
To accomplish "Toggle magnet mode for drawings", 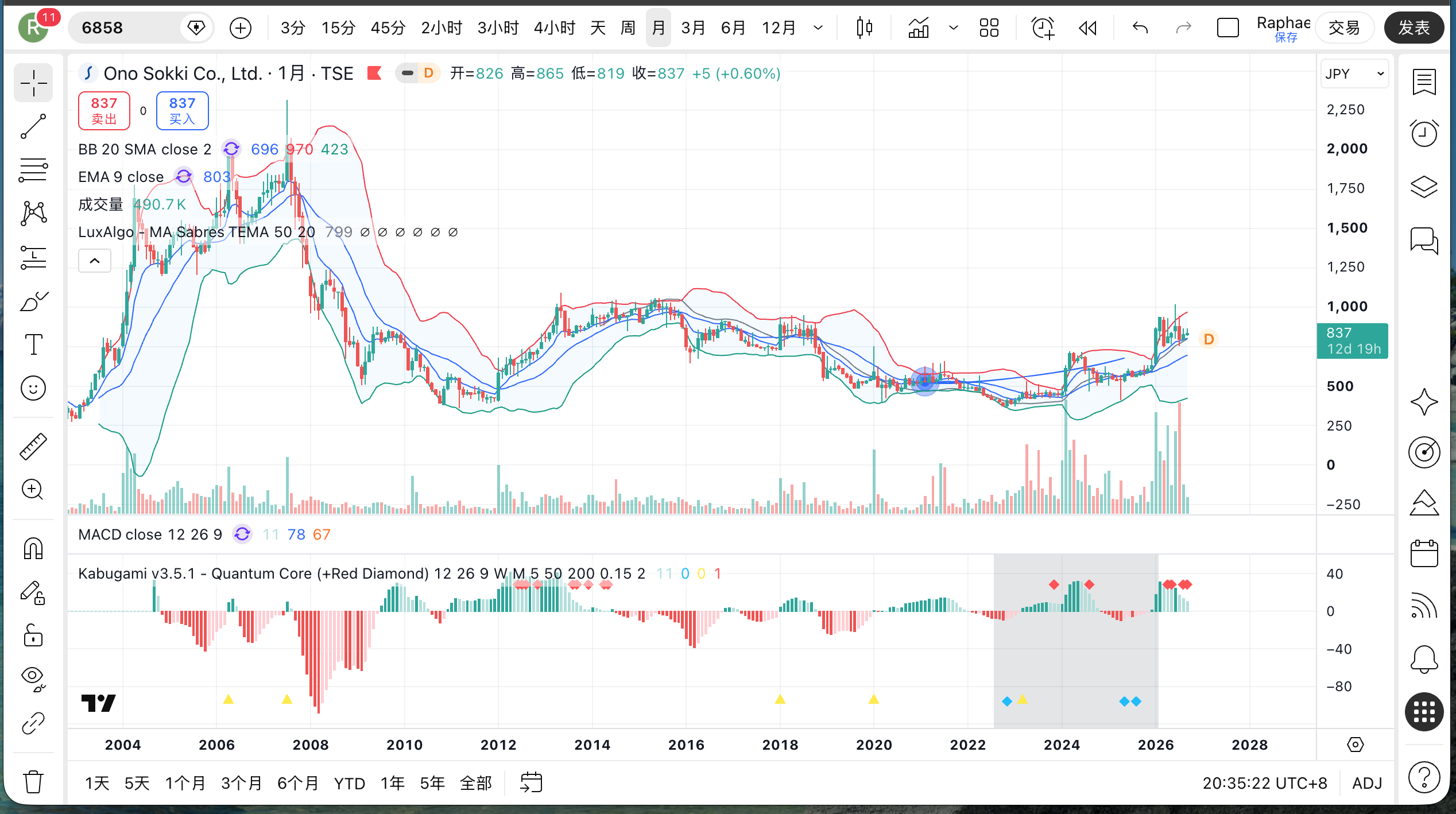I will click(33, 548).
